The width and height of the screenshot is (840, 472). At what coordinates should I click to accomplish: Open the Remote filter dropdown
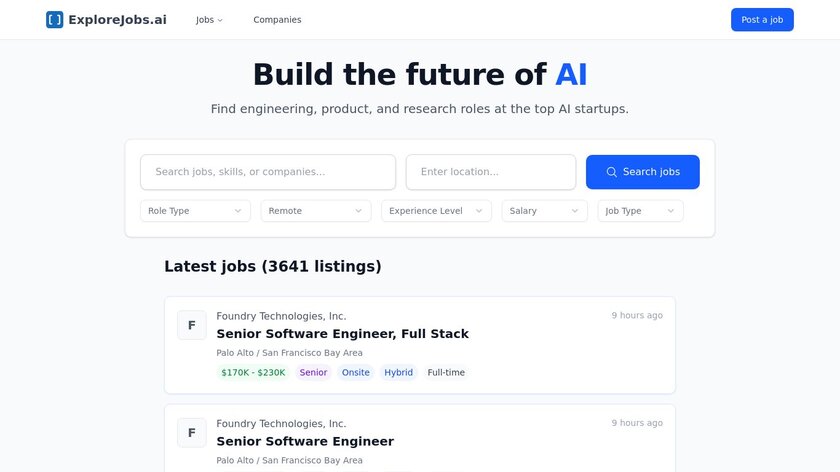(x=316, y=211)
